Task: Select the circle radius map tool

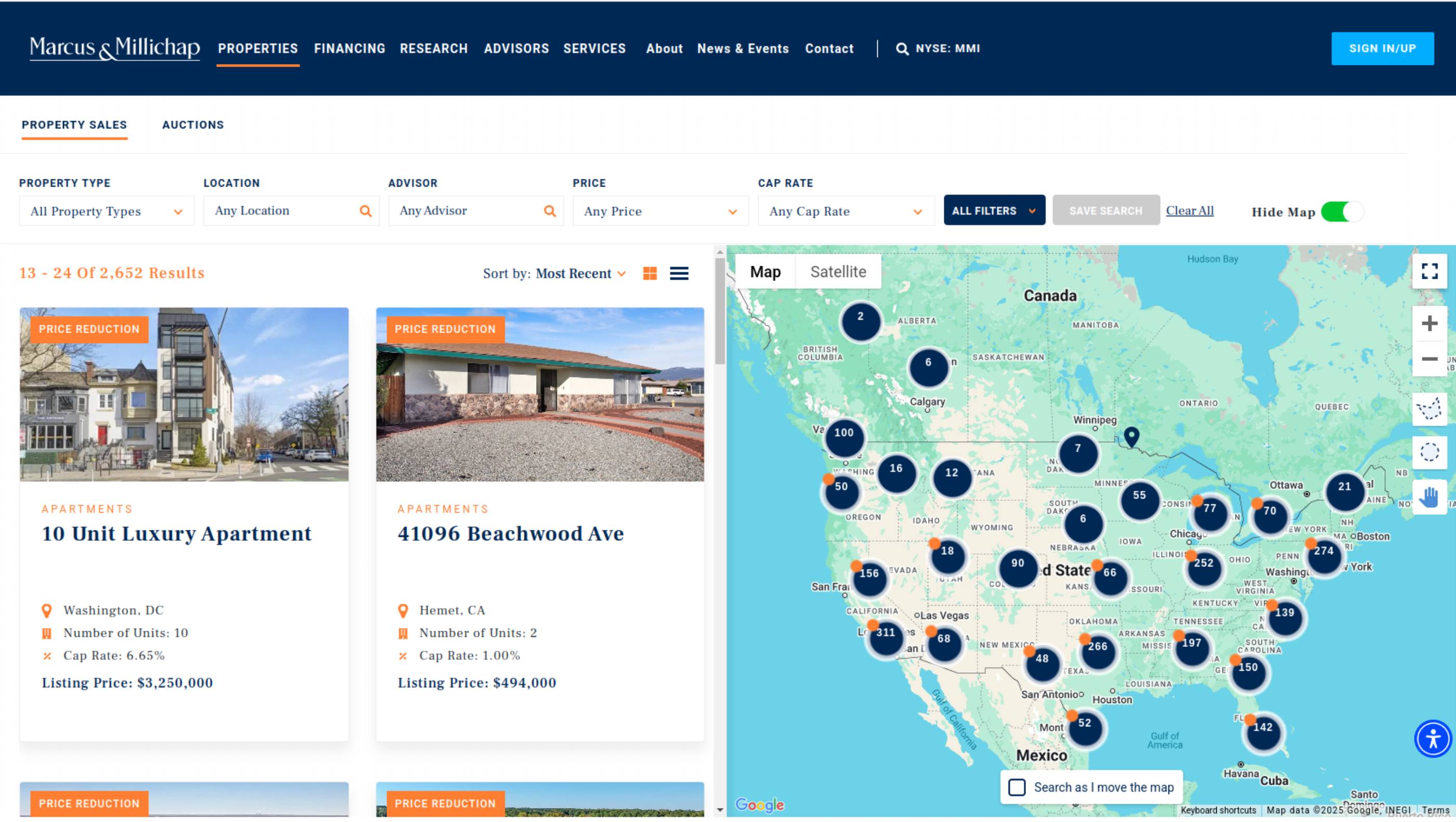Action: coord(1429,451)
